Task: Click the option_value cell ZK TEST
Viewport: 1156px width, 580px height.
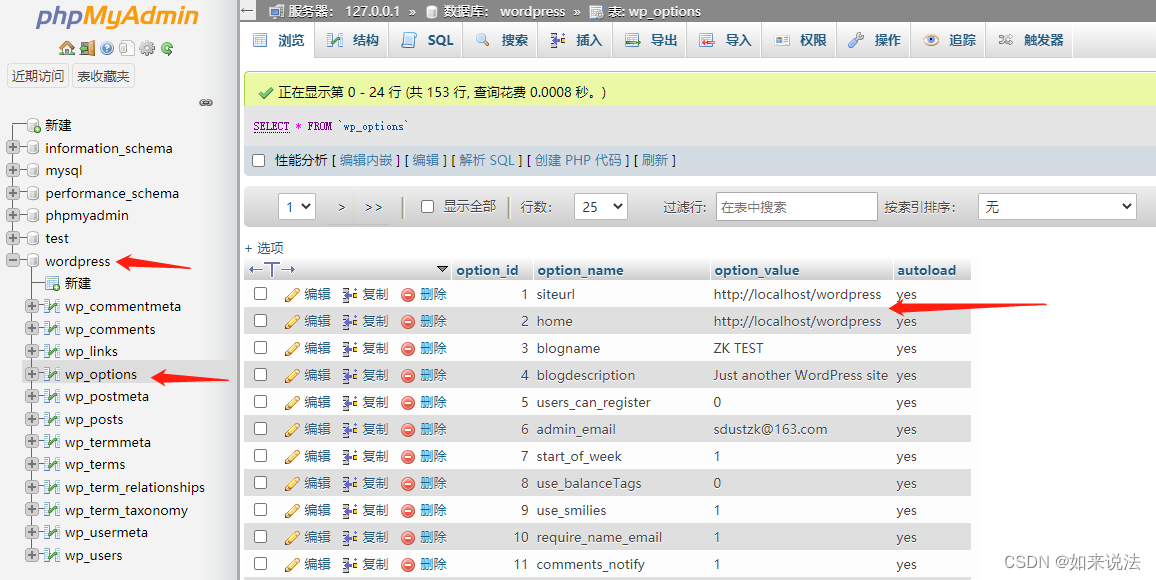Action: coord(738,349)
